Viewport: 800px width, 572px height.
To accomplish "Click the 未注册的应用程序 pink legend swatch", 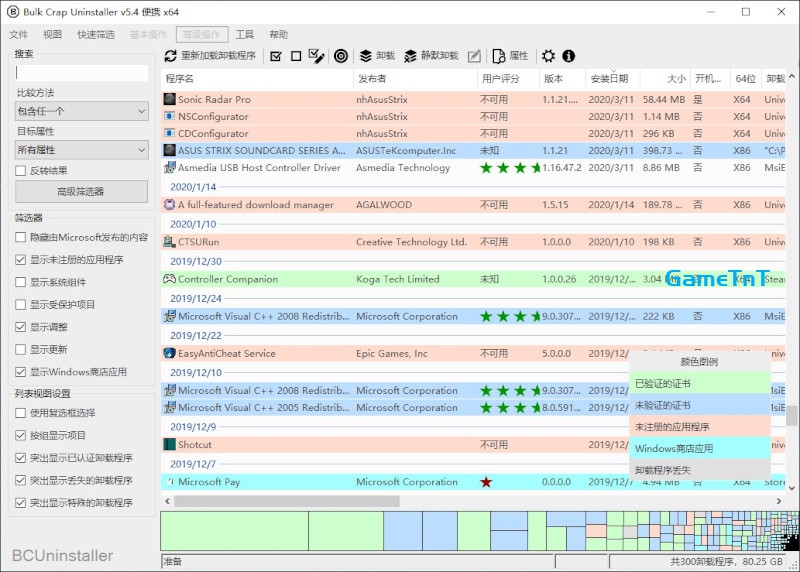I will pyautogui.click(x=699, y=427).
